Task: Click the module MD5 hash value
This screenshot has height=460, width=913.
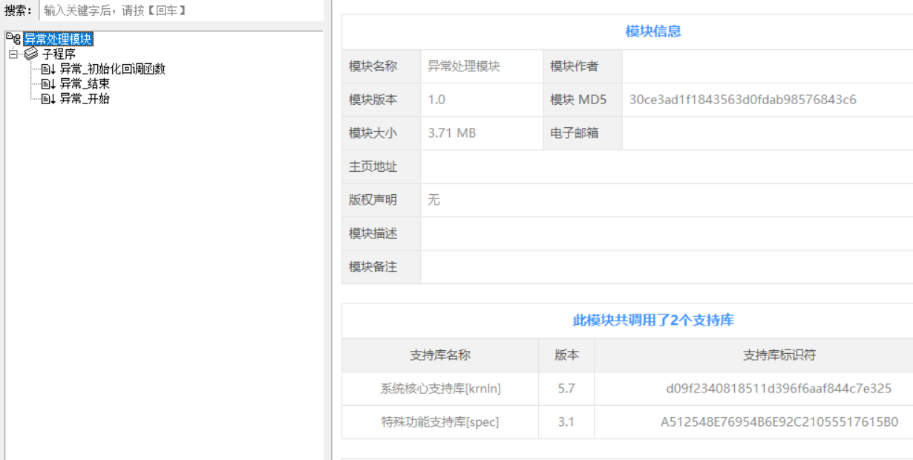Action: (x=743, y=99)
